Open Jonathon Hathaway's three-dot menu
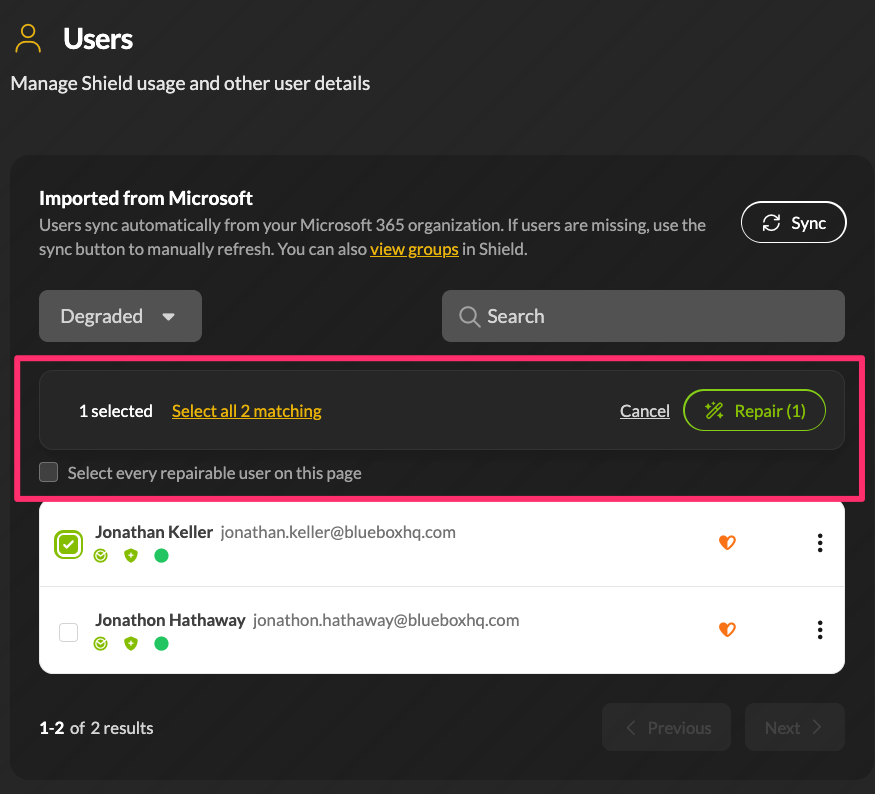Screen dimensions: 875x794 click(820, 630)
